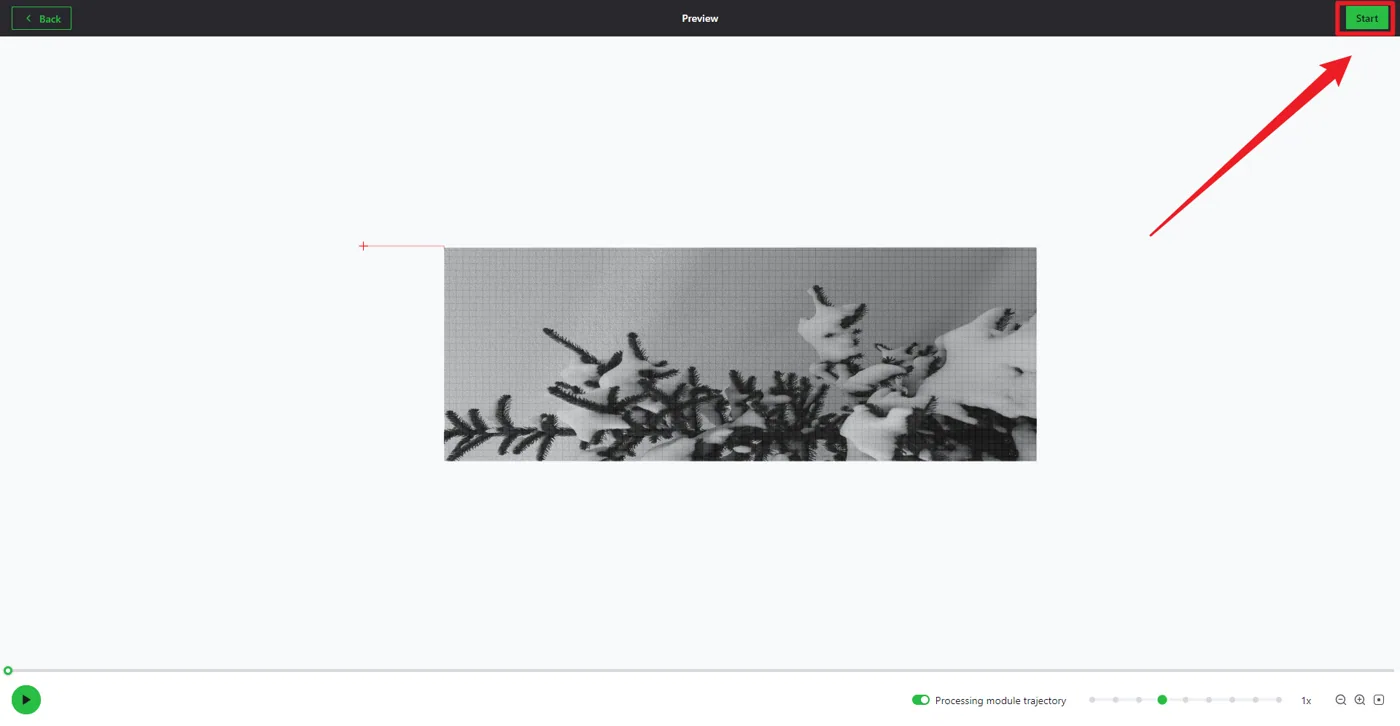
Task: Click the 1x speed label
Action: [1306, 701]
